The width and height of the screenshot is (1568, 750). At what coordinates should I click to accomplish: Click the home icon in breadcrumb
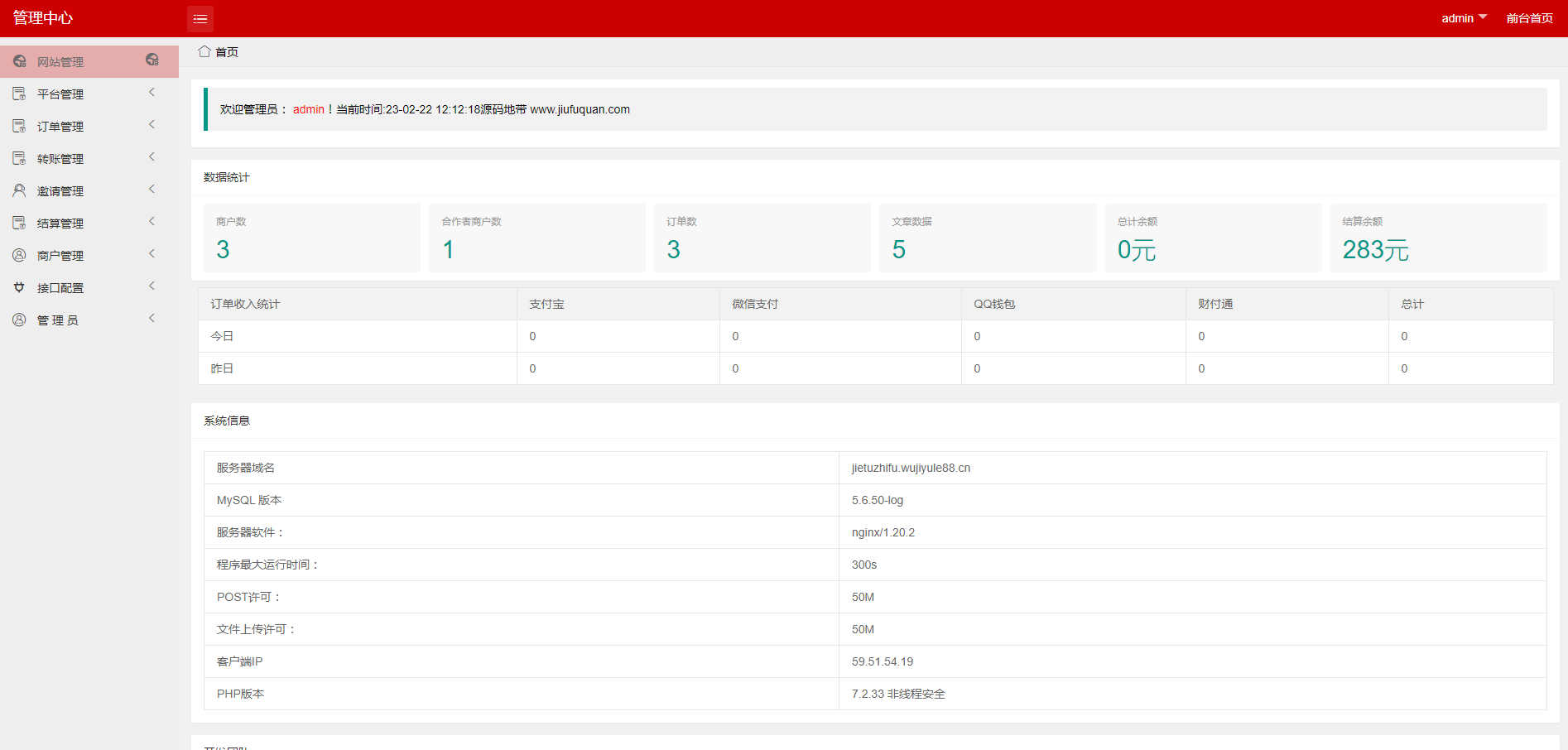pos(204,51)
